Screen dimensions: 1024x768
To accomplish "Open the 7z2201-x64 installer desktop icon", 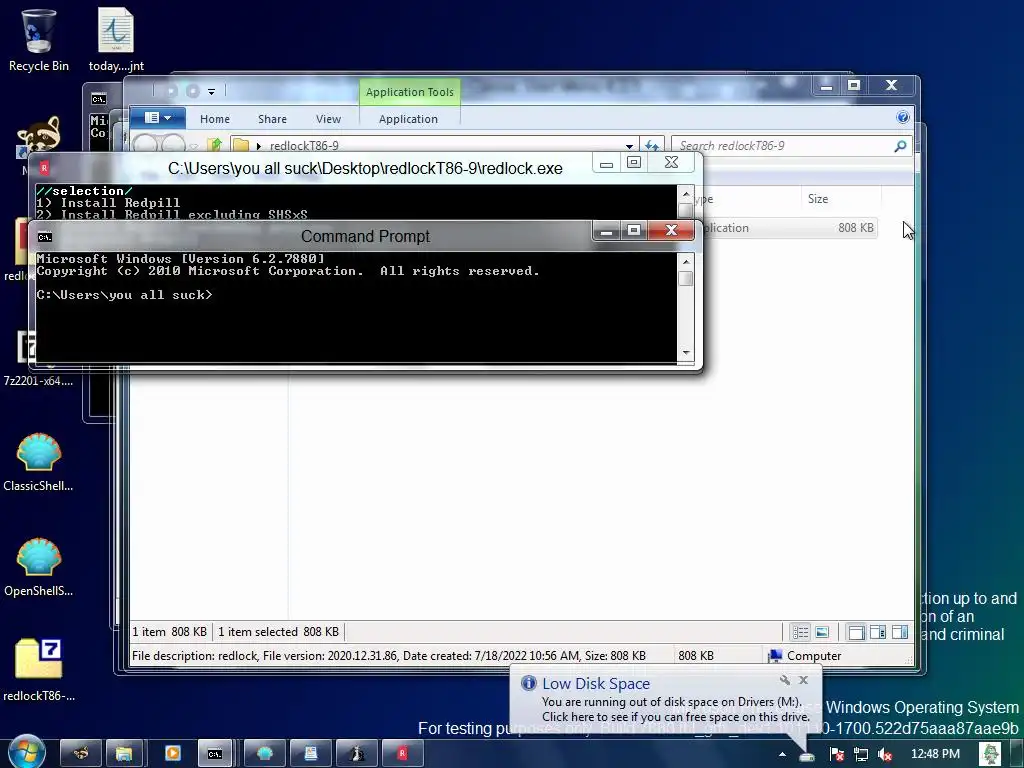I will (39, 358).
